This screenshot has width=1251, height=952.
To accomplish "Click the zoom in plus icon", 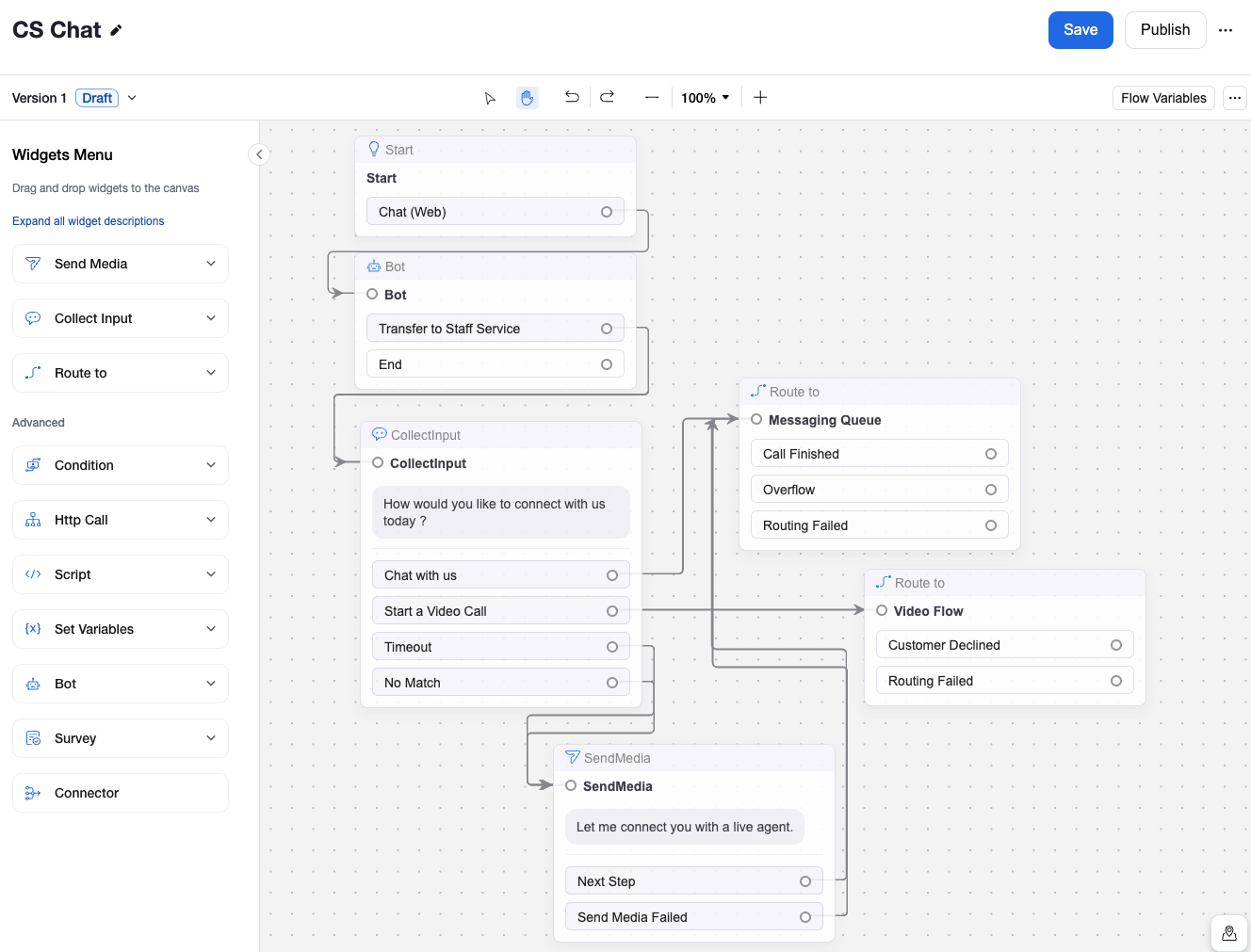I will (760, 97).
